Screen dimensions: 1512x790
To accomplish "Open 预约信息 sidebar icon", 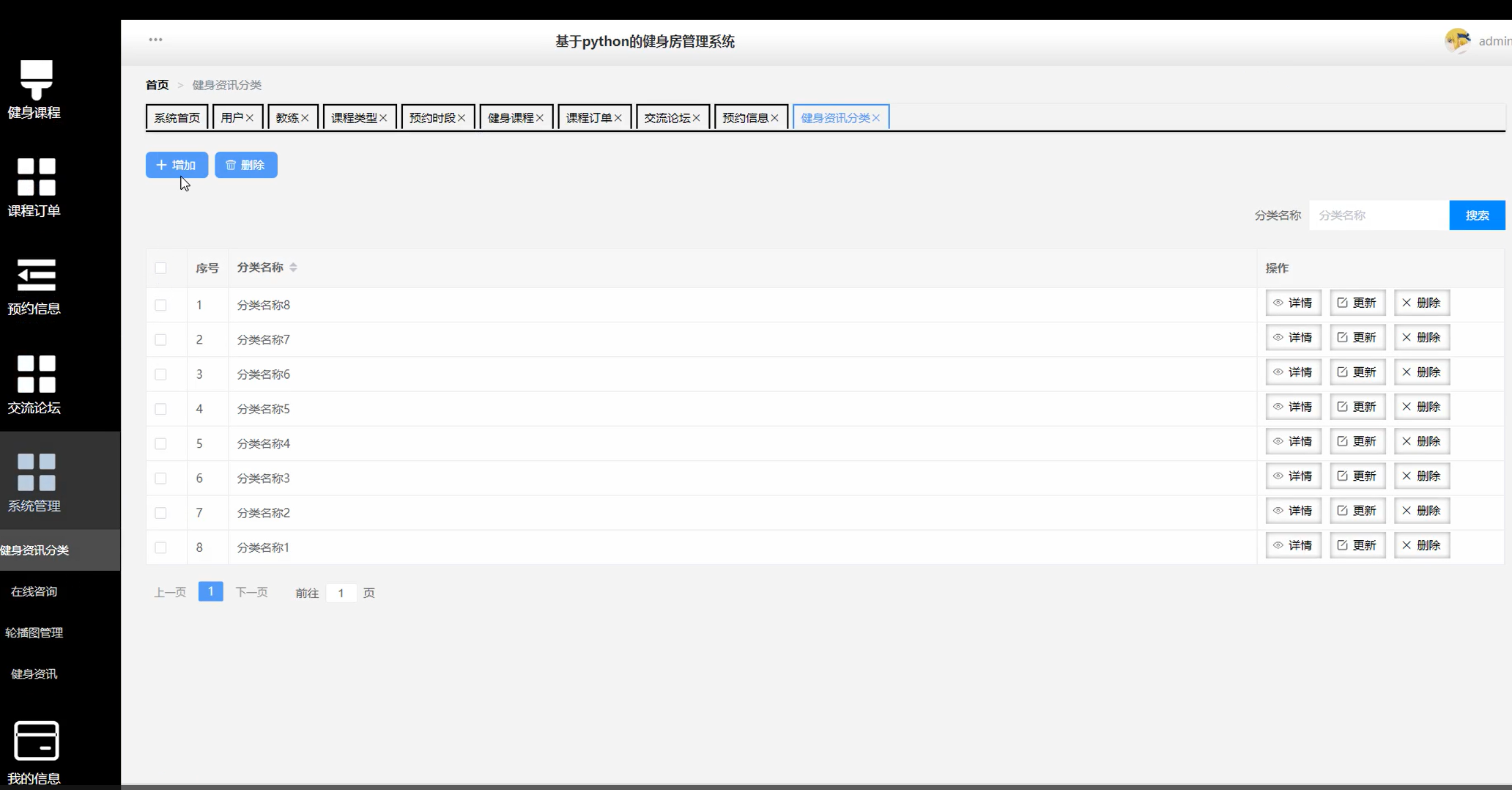I will (x=36, y=276).
